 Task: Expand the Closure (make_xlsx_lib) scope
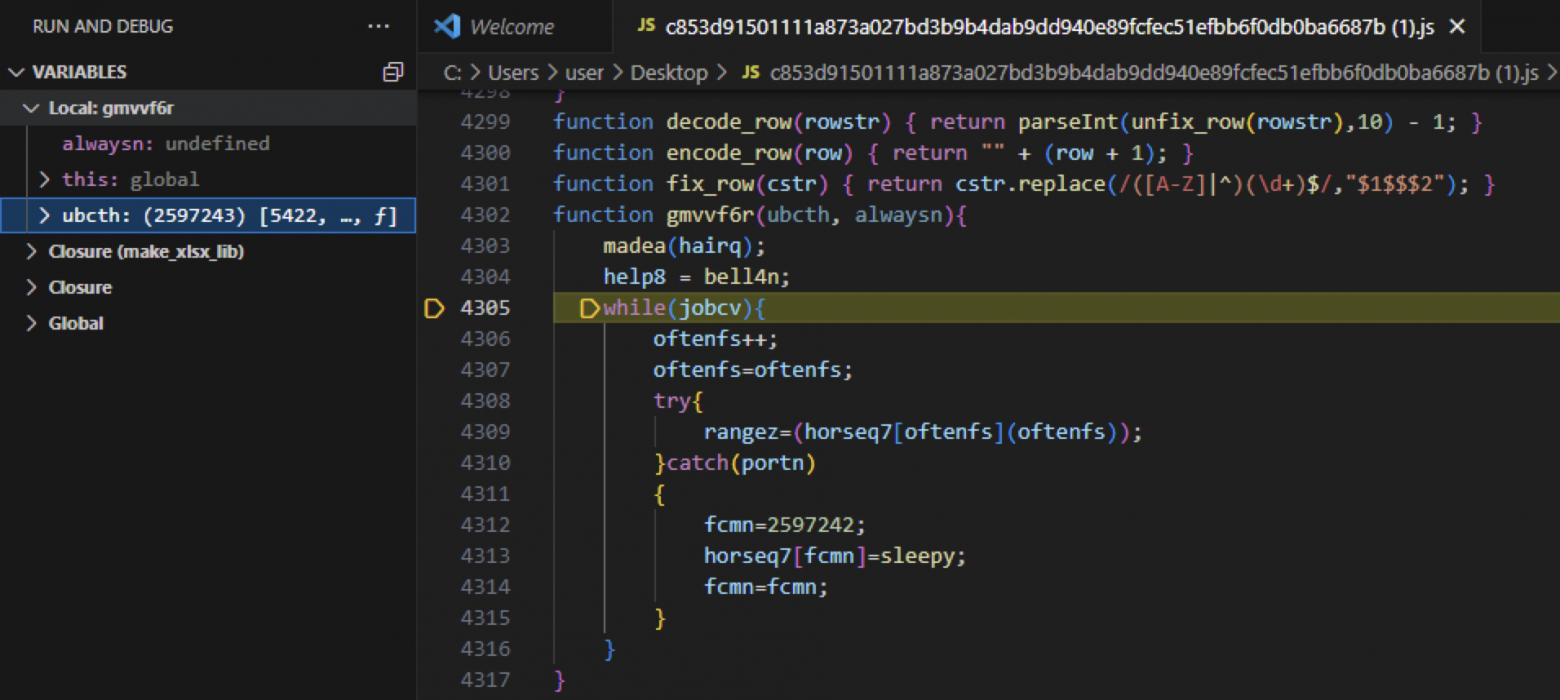(x=30, y=251)
